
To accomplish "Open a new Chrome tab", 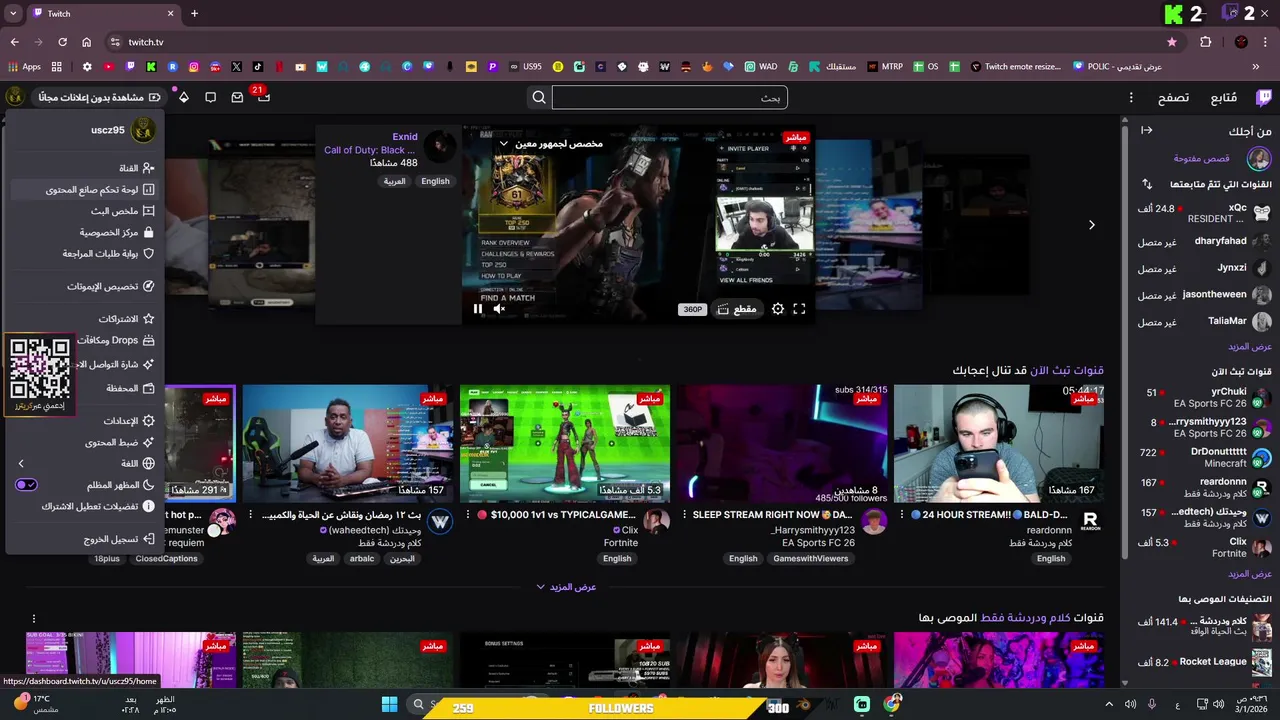I will (x=194, y=14).
